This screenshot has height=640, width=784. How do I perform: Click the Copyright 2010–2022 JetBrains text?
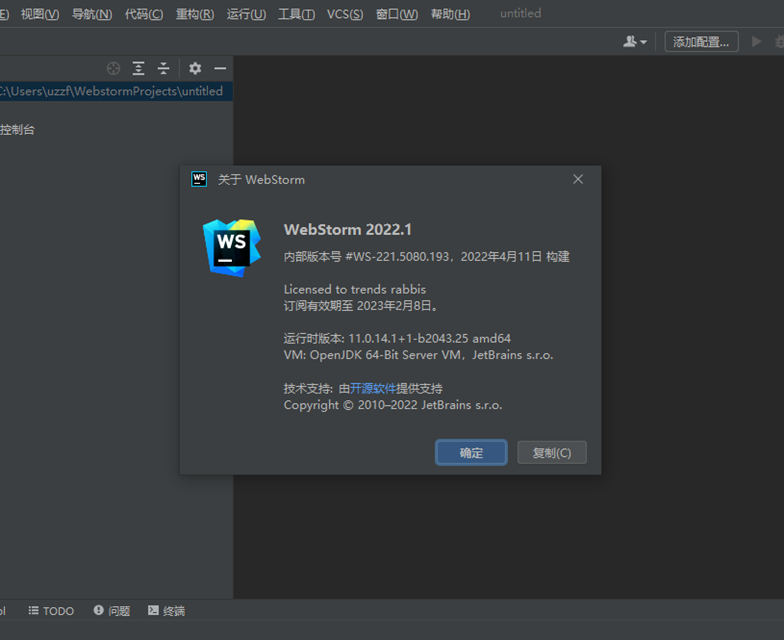[392, 405]
